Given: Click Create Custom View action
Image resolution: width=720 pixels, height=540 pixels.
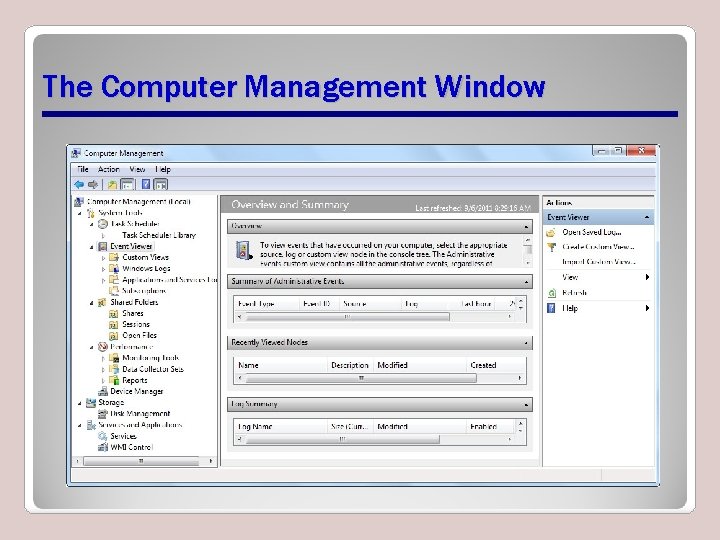Looking at the screenshot, I should pos(598,247).
